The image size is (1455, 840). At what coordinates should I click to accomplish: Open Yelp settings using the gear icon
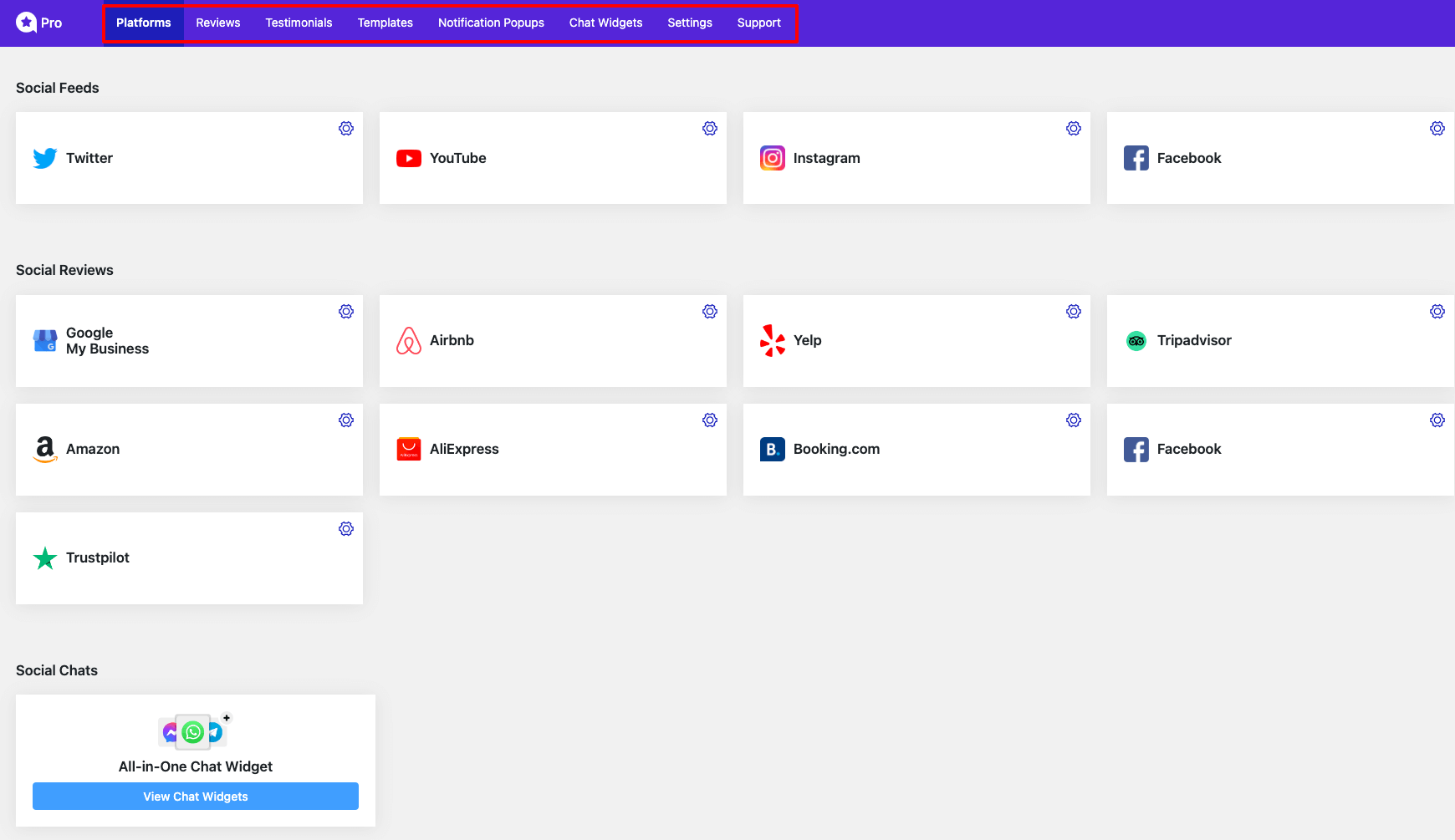(1074, 311)
